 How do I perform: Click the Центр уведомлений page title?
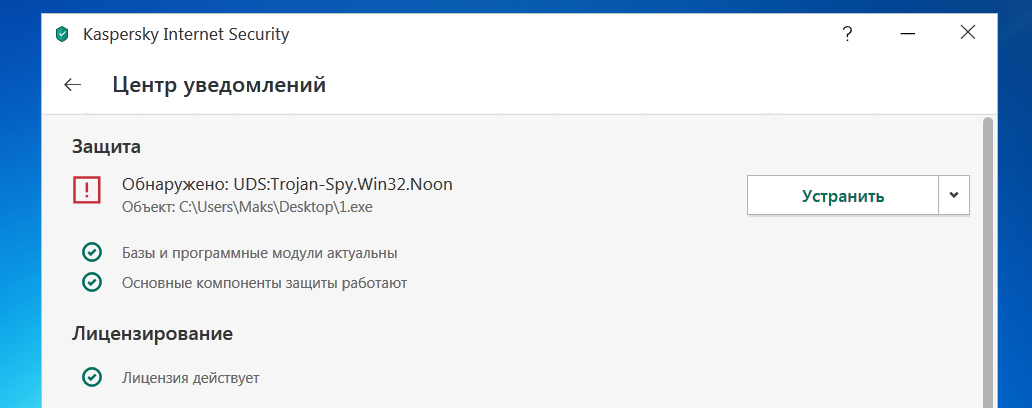tap(219, 85)
